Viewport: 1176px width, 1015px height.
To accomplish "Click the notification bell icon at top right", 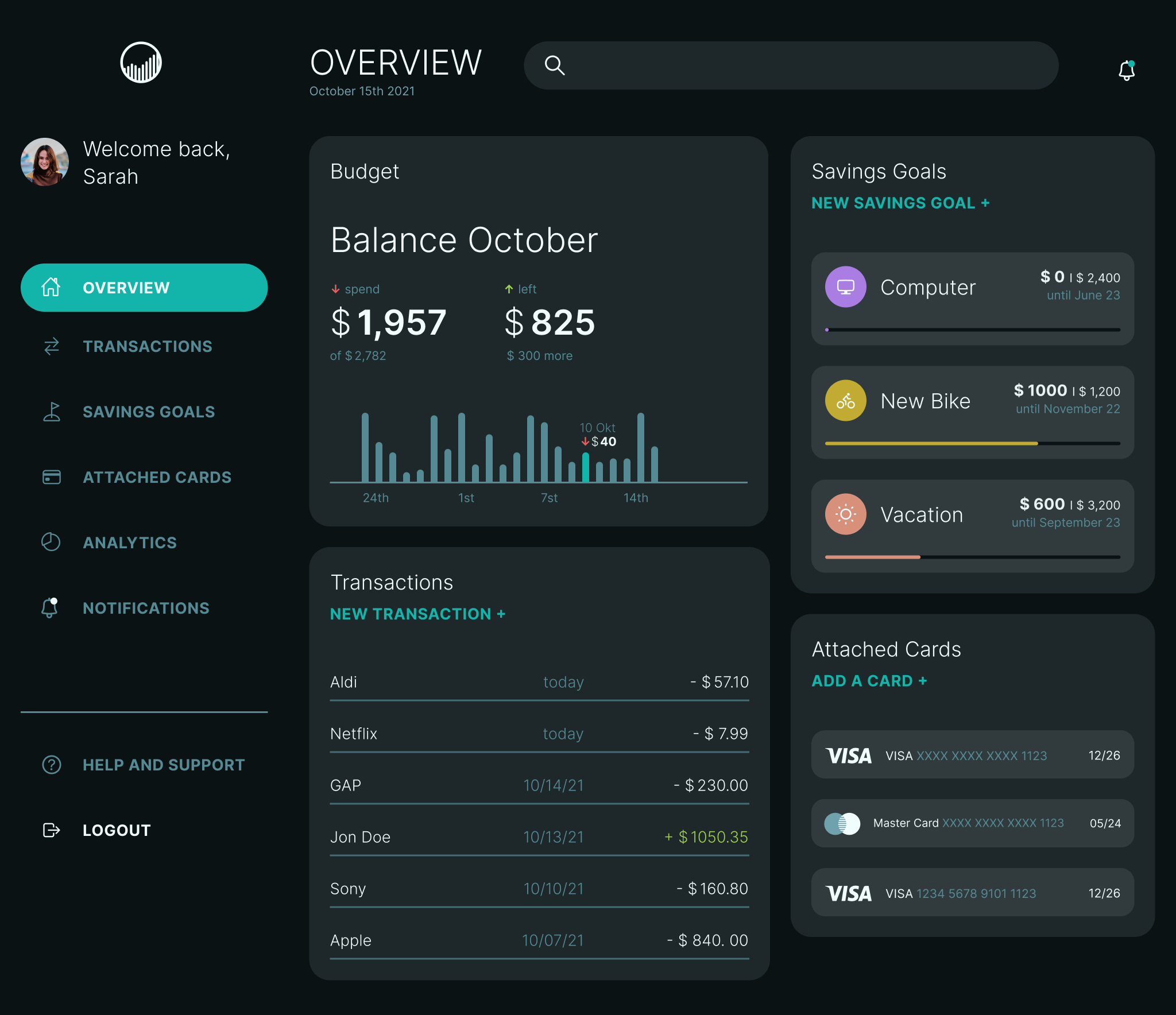I will [x=1126, y=70].
